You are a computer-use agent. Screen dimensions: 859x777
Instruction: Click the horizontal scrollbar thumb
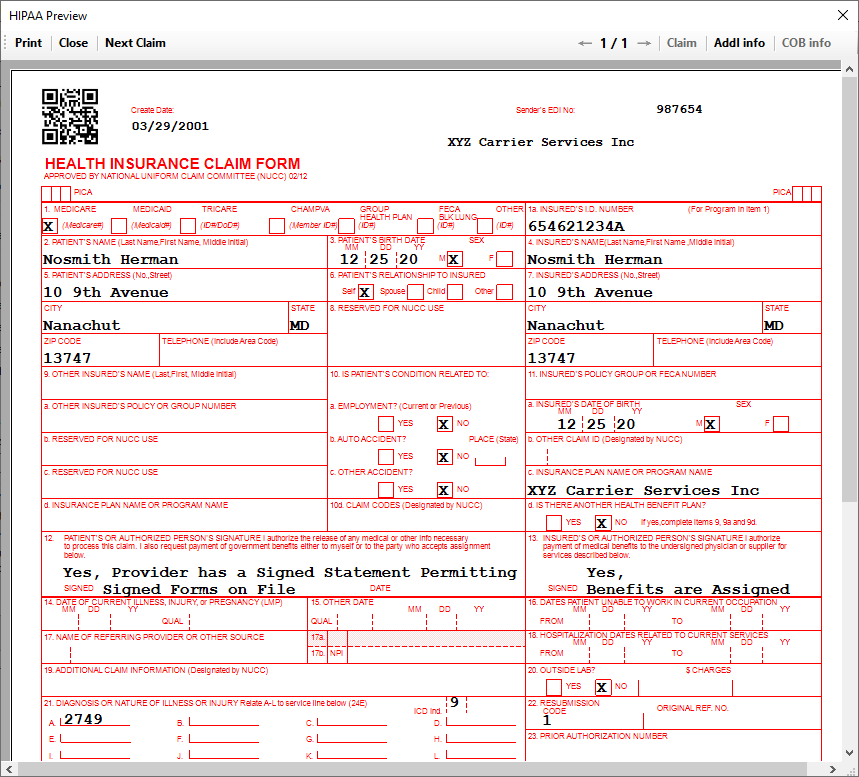[412, 769]
